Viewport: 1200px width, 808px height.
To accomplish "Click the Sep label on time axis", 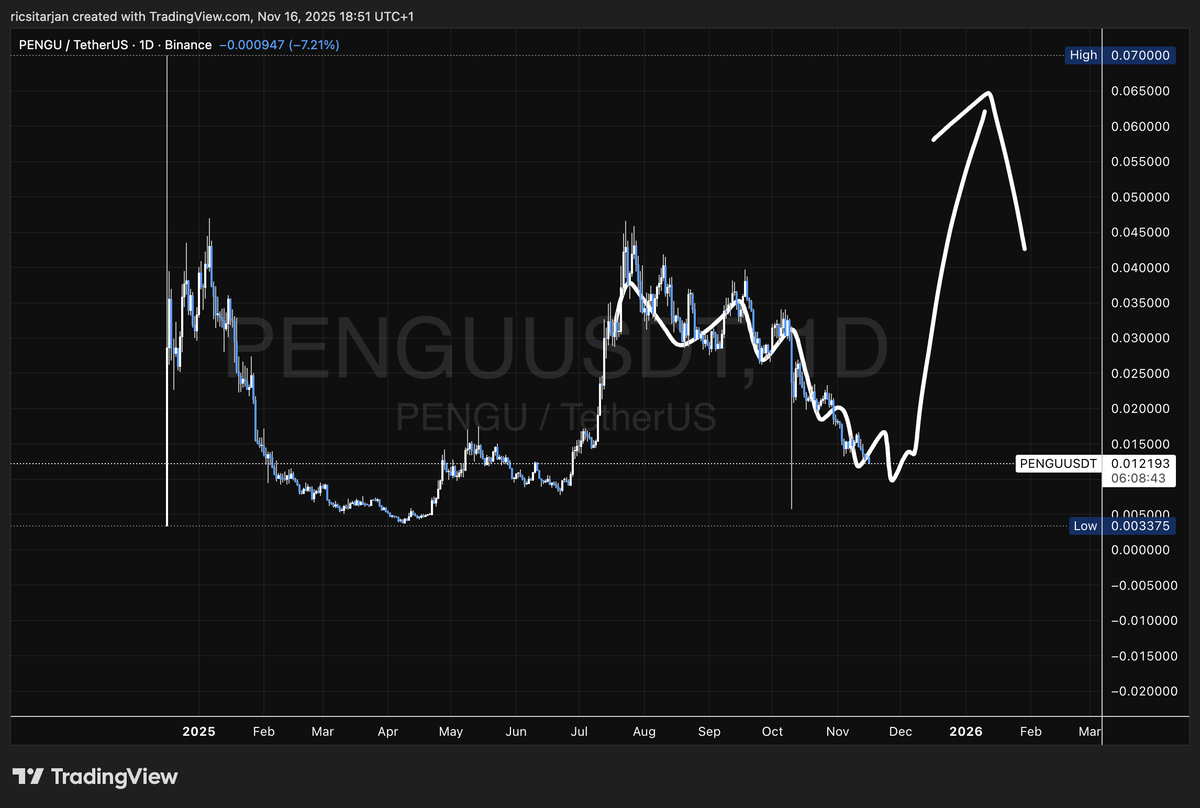I will tap(708, 732).
